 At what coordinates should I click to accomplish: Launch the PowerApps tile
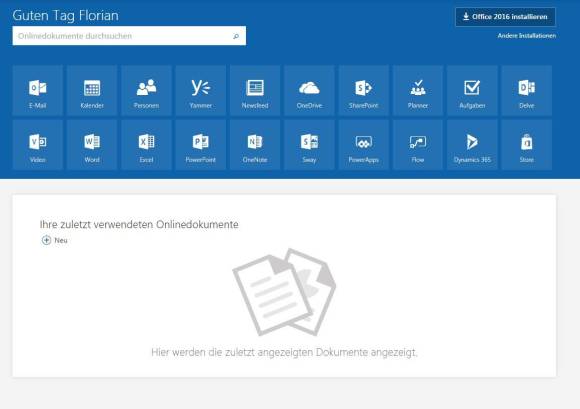click(364, 145)
